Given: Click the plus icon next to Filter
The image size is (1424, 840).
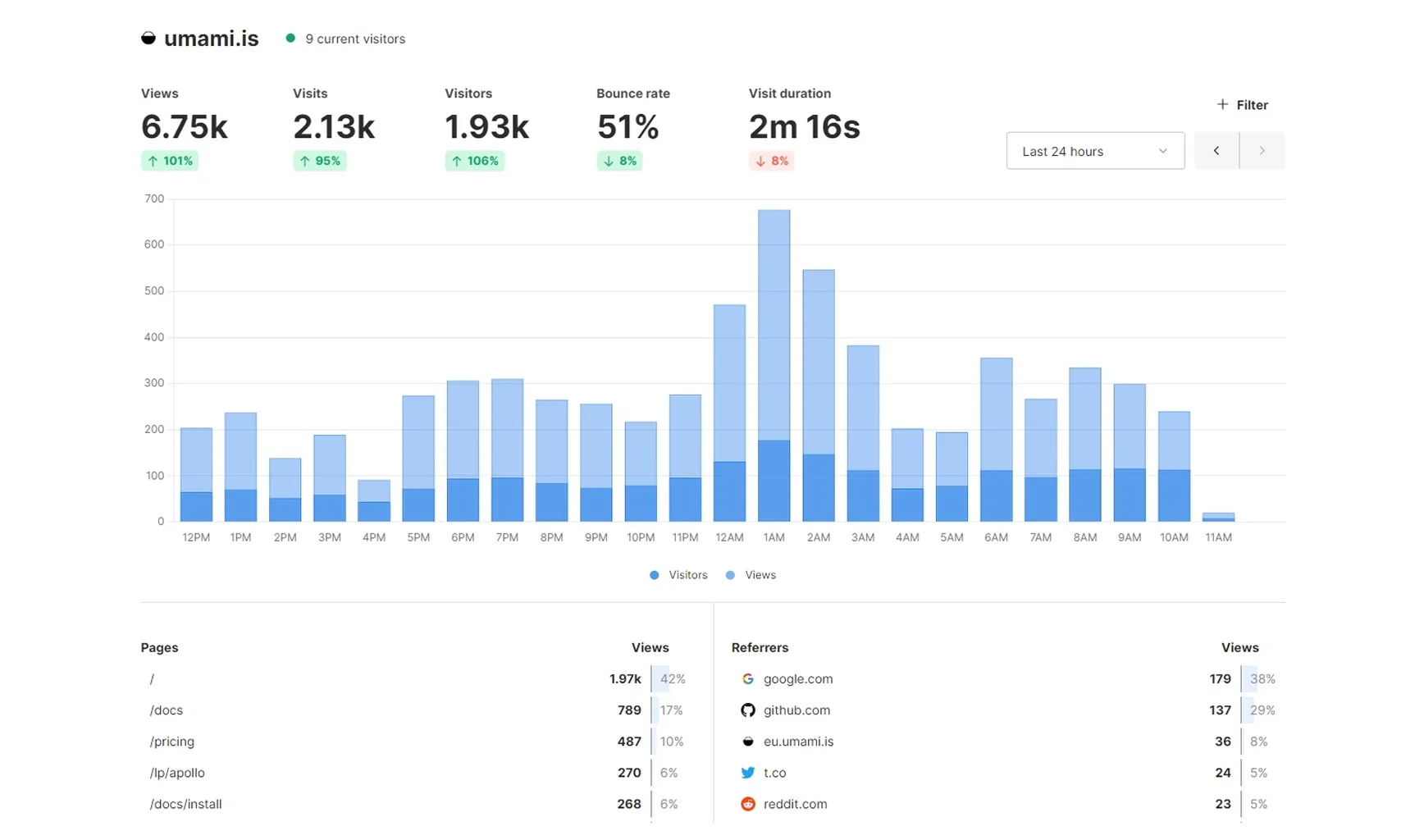Looking at the screenshot, I should (1222, 104).
